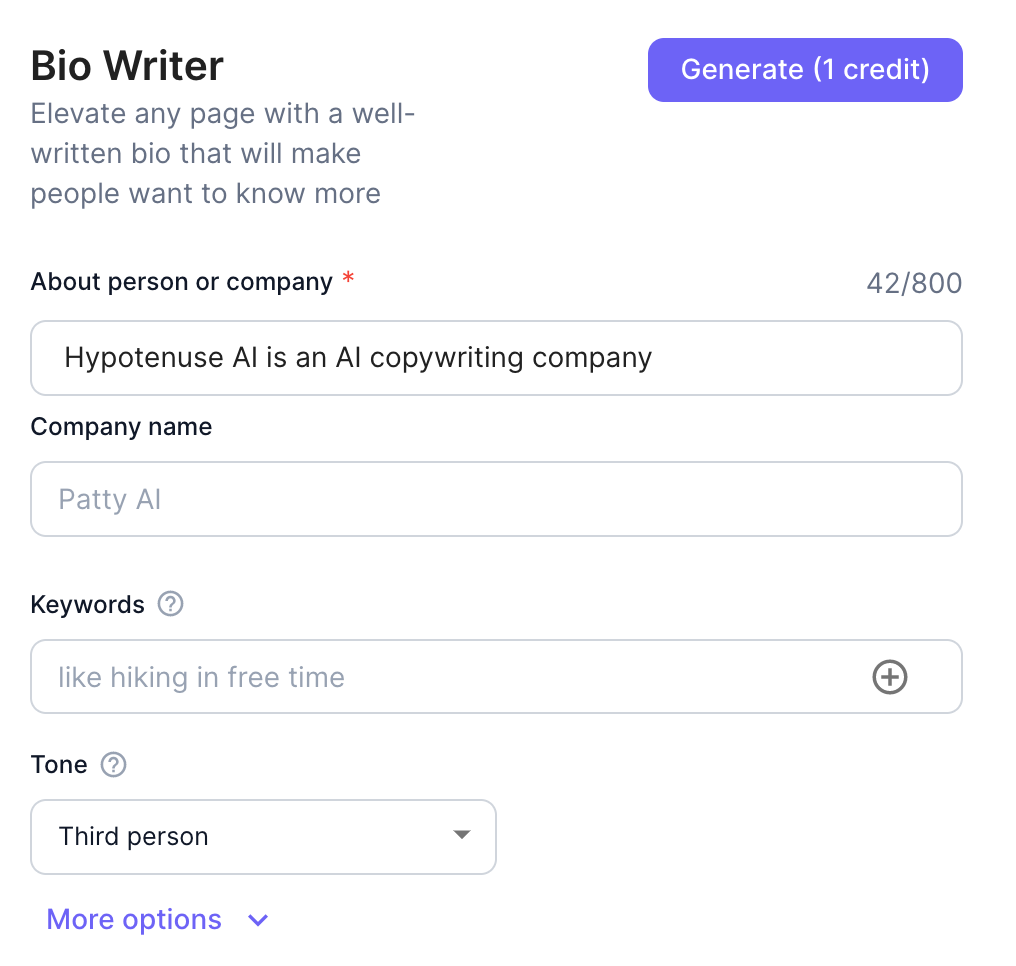This screenshot has width=1016, height=966.
Task: Click the question mark beside Tone
Action: coord(113,764)
